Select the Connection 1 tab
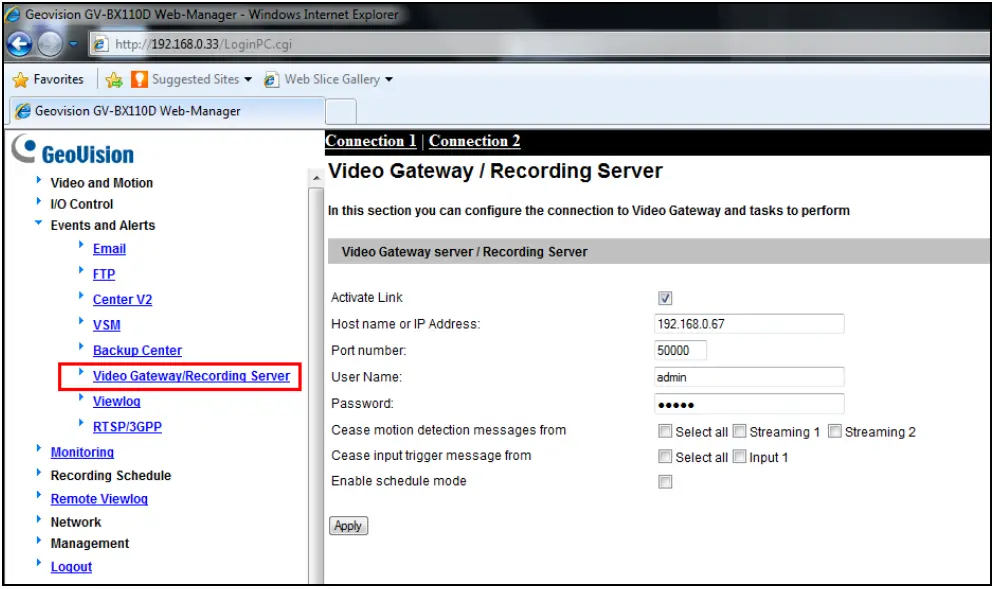The image size is (996, 589). click(370, 141)
